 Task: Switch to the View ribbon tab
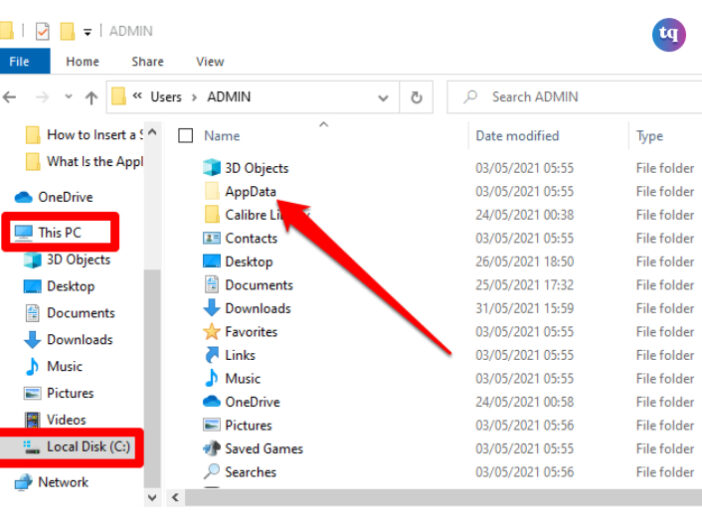[210, 61]
